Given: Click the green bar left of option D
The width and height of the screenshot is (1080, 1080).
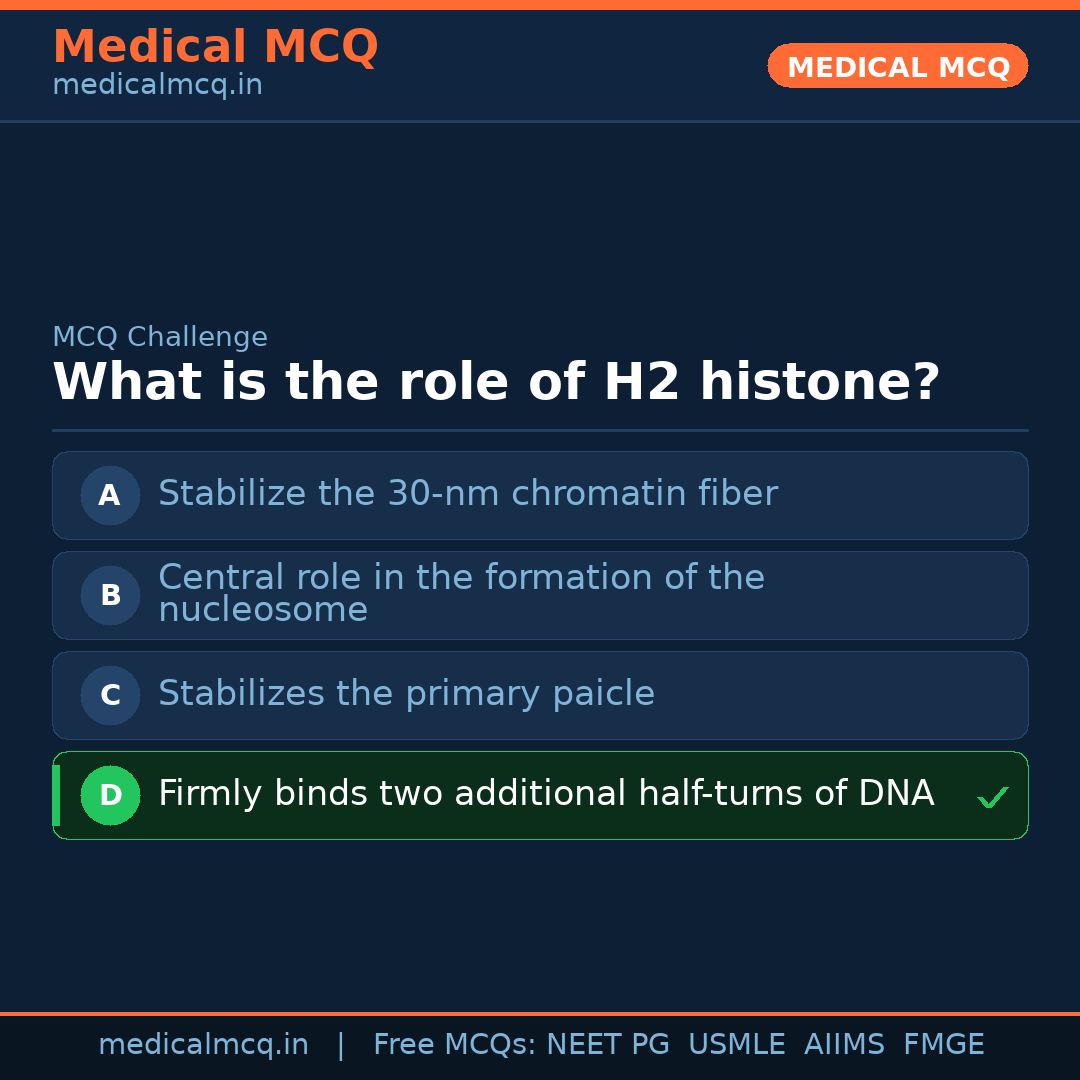Looking at the screenshot, I should (56, 795).
